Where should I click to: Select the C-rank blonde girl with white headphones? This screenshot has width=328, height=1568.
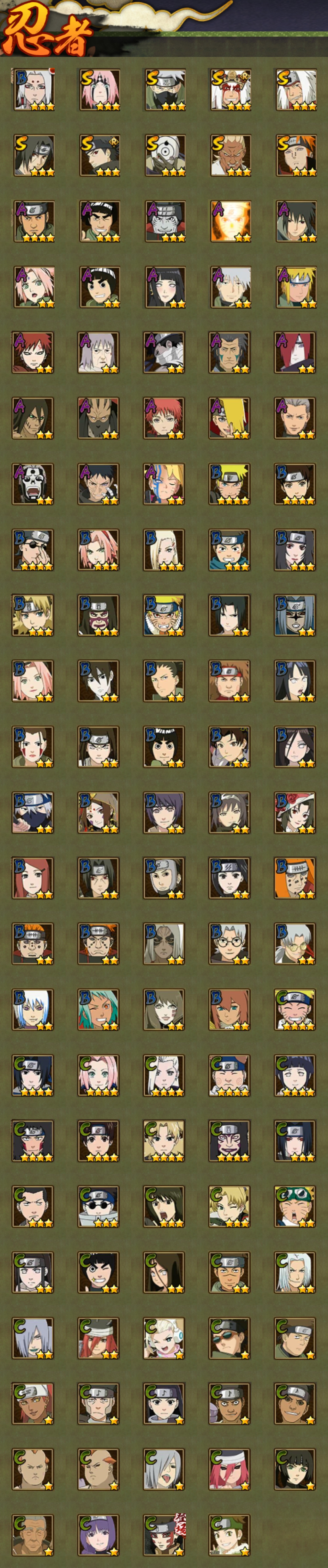coord(164,1338)
